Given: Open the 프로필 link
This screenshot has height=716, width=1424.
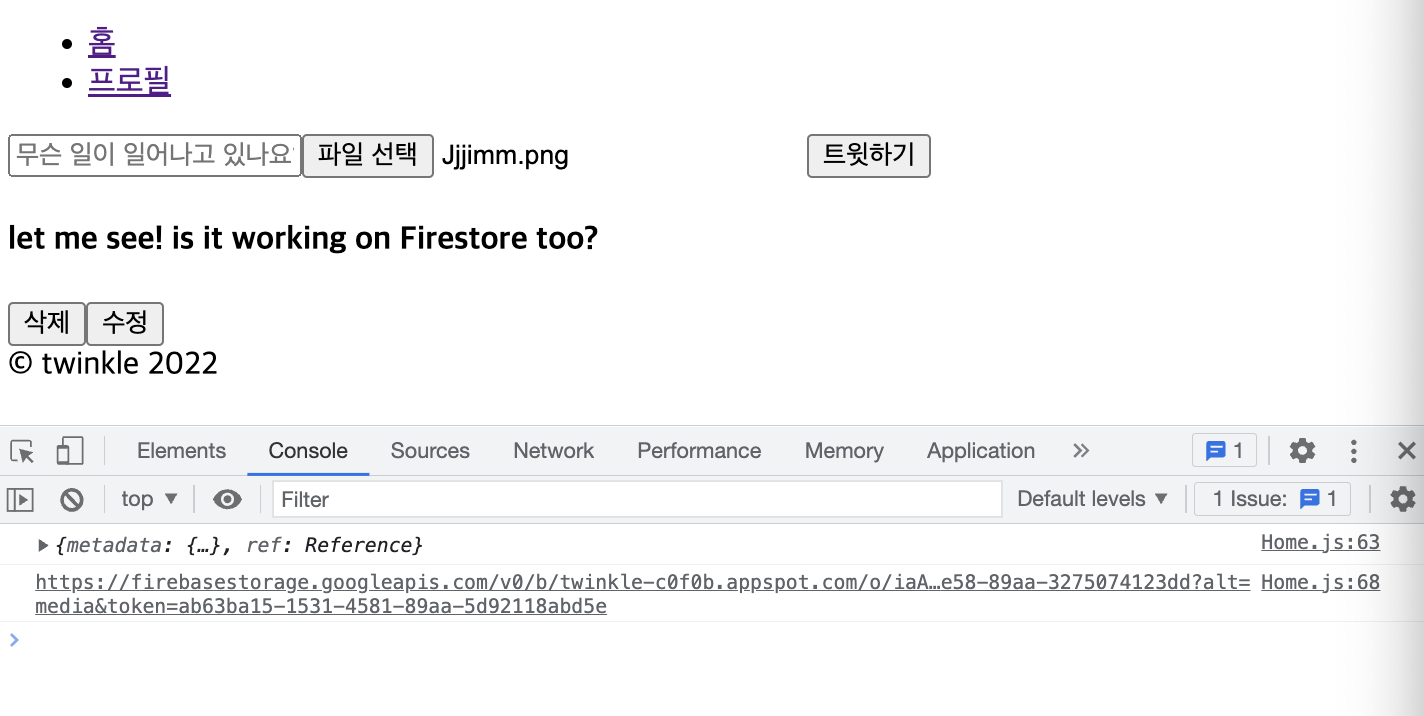Looking at the screenshot, I should coord(129,80).
